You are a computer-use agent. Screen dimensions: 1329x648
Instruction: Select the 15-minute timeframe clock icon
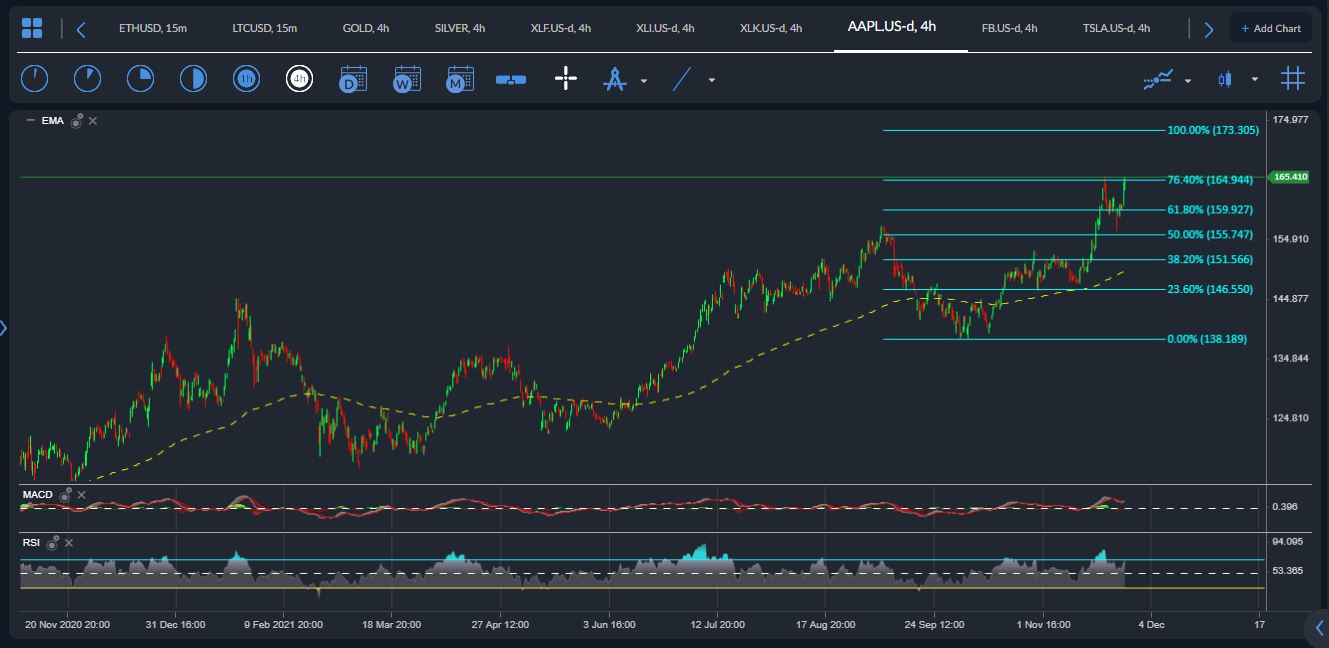(140, 79)
